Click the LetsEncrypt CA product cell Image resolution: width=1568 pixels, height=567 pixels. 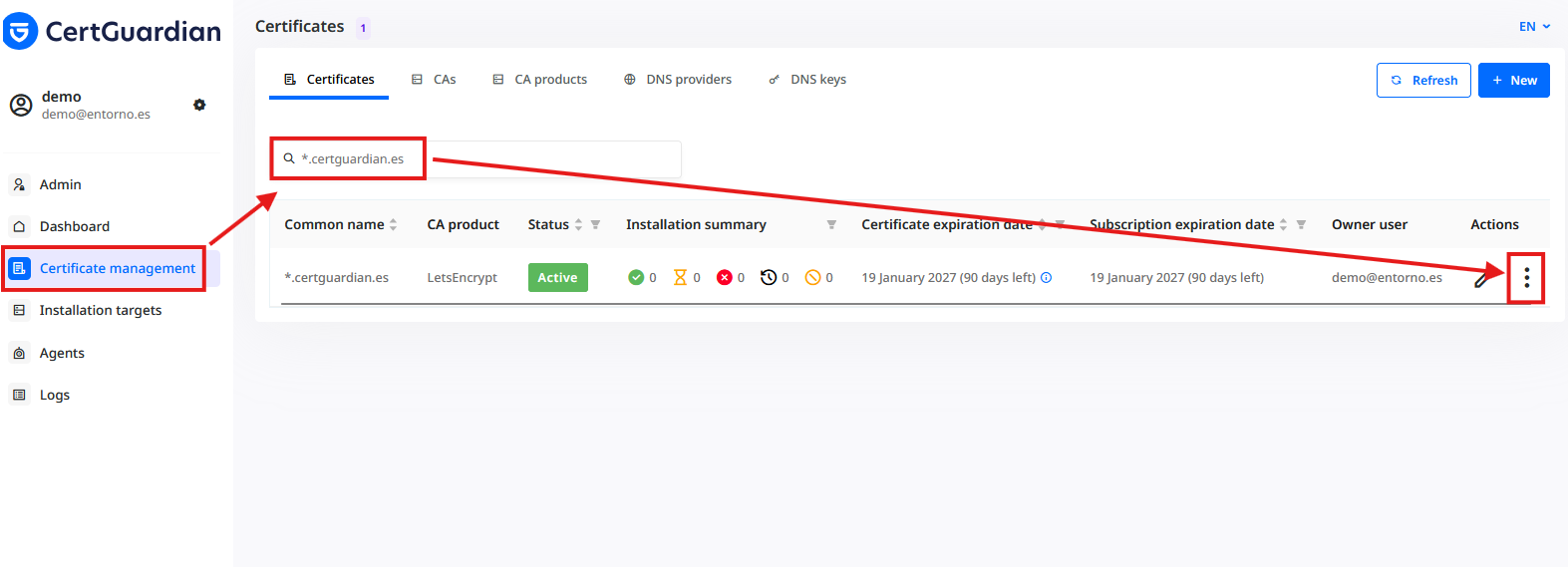click(x=463, y=277)
